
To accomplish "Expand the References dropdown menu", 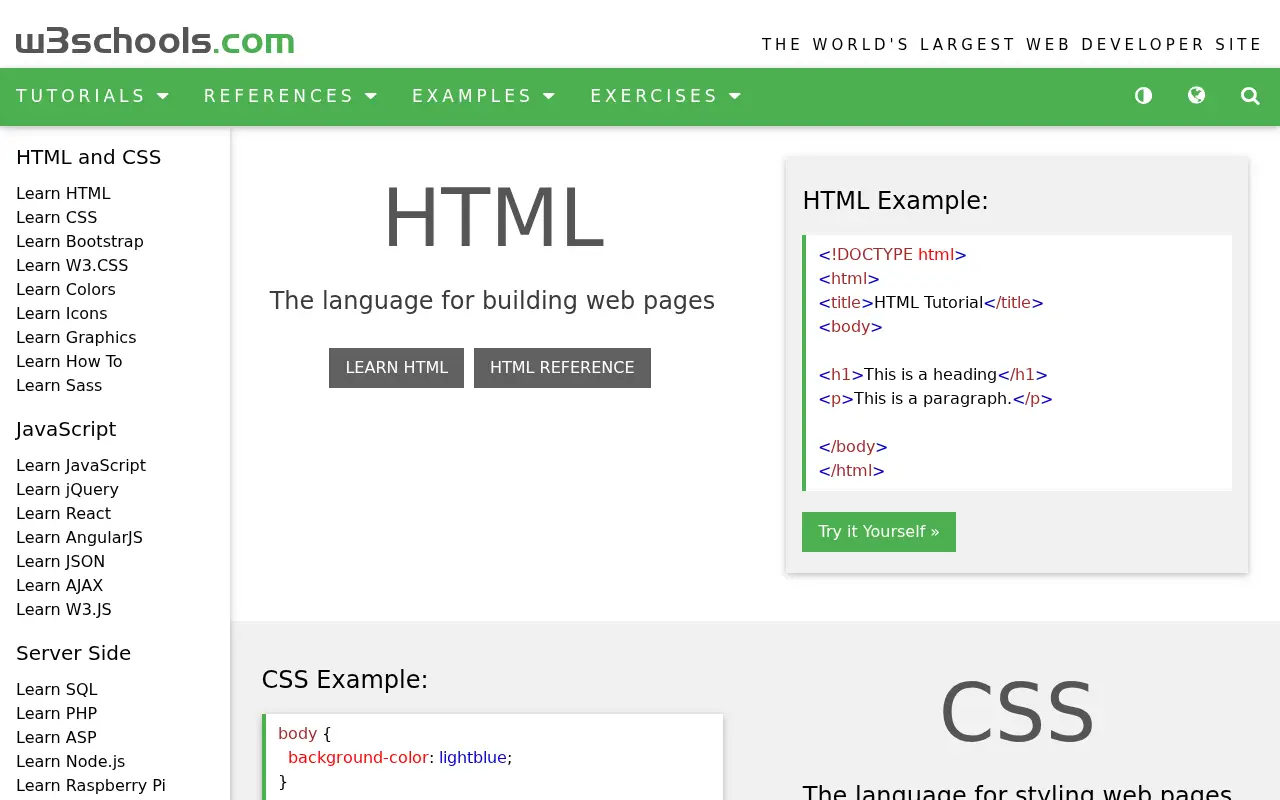I will (x=291, y=96).
